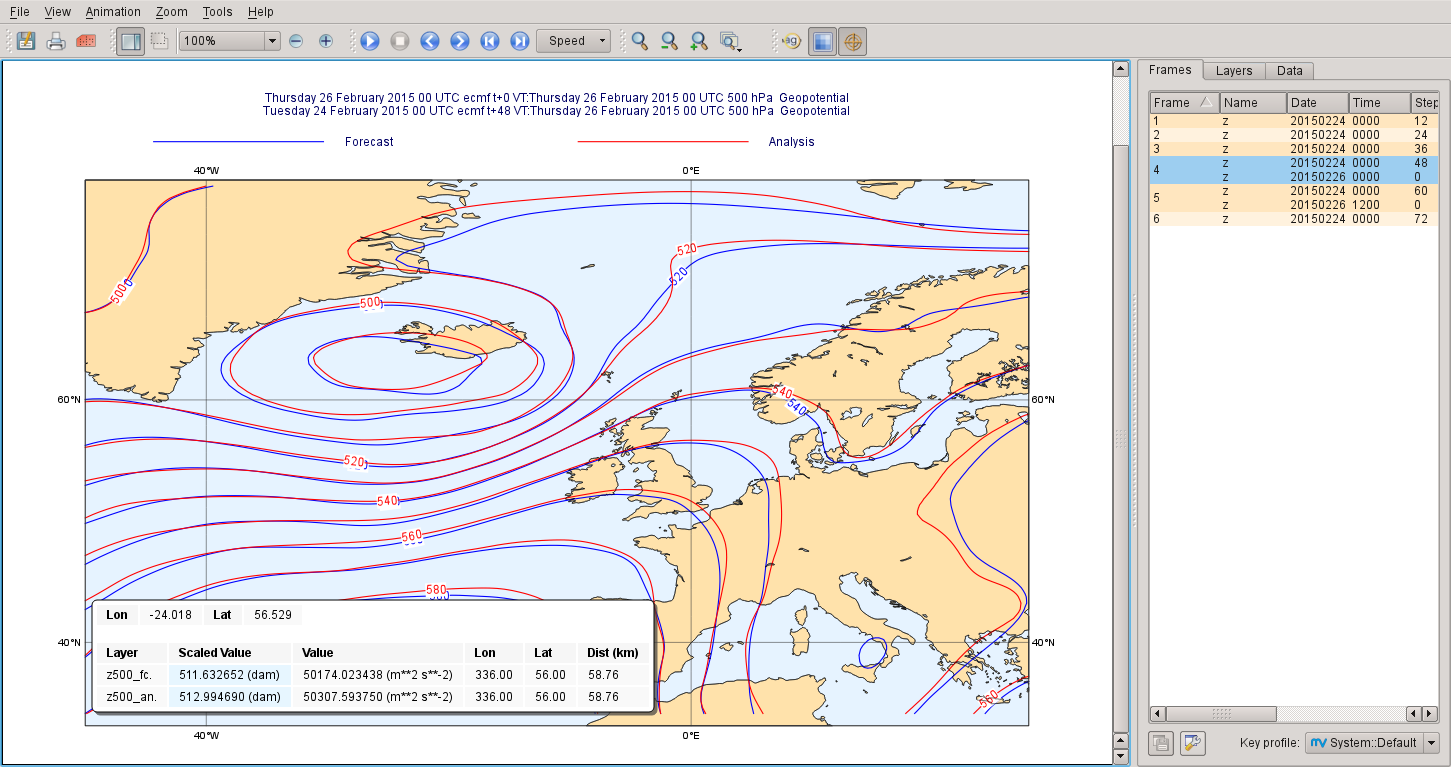Screen dimensions: 1451x767
Task: Open the Tools menu
Action: click(217, 12)
